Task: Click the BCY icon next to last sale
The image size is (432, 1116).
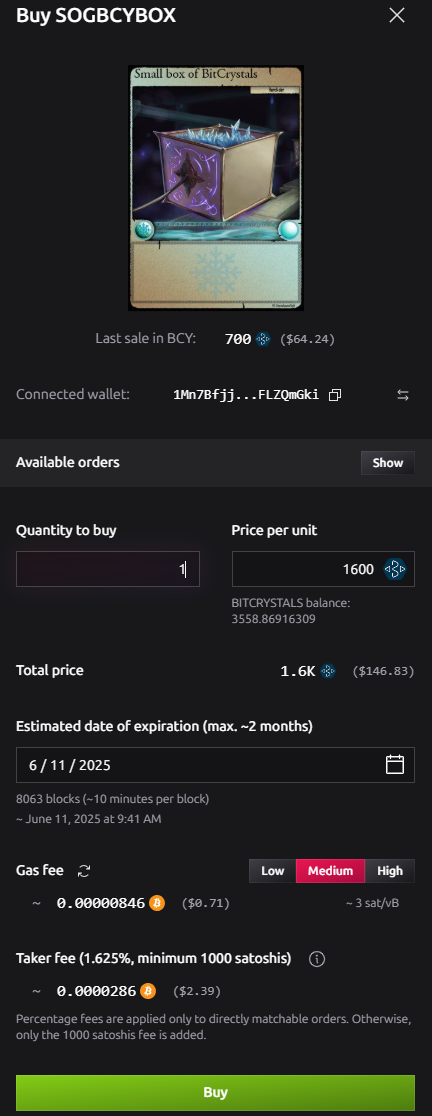Action: [263, 339]
